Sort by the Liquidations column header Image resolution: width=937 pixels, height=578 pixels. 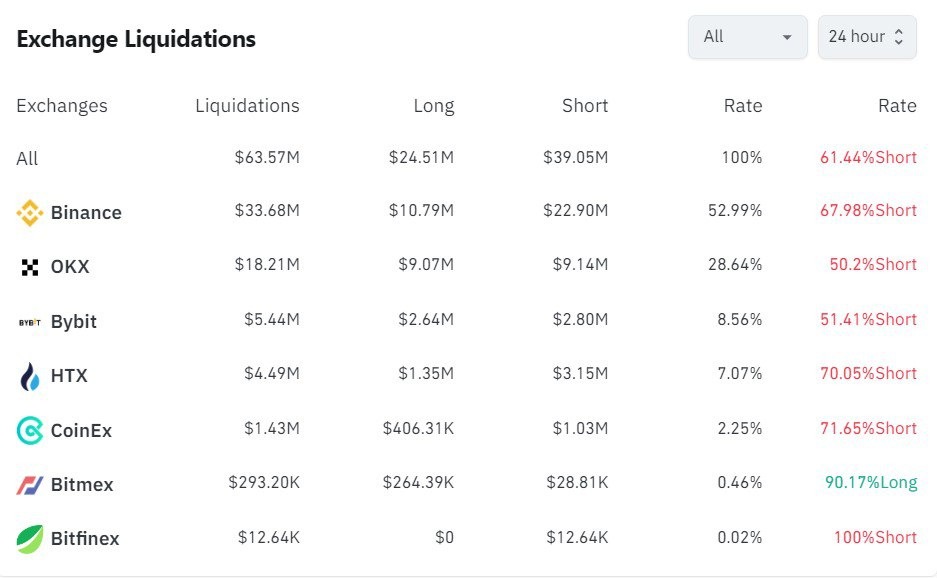(247, 106)
